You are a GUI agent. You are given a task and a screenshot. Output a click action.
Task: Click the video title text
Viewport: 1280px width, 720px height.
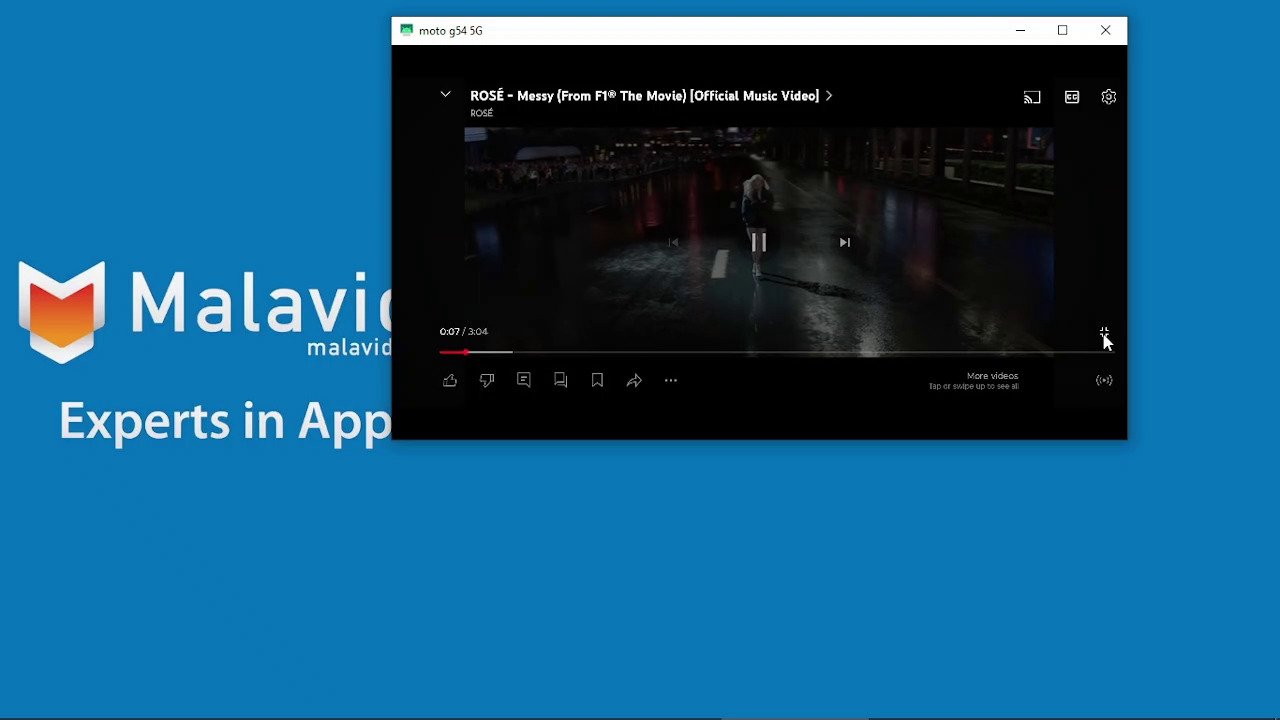click(644, 96)
